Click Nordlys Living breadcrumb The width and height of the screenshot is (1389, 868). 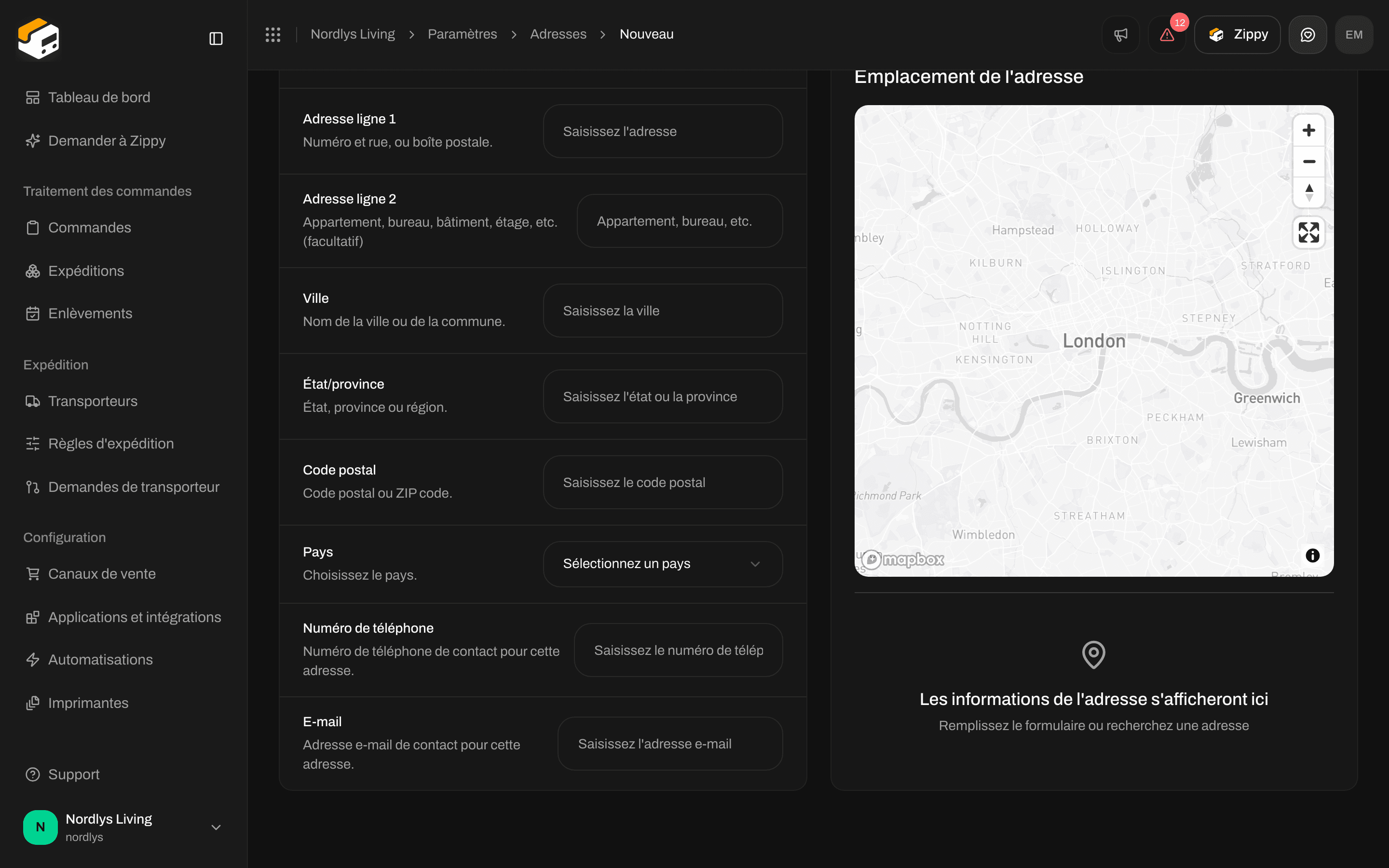(x=353, y=34)
